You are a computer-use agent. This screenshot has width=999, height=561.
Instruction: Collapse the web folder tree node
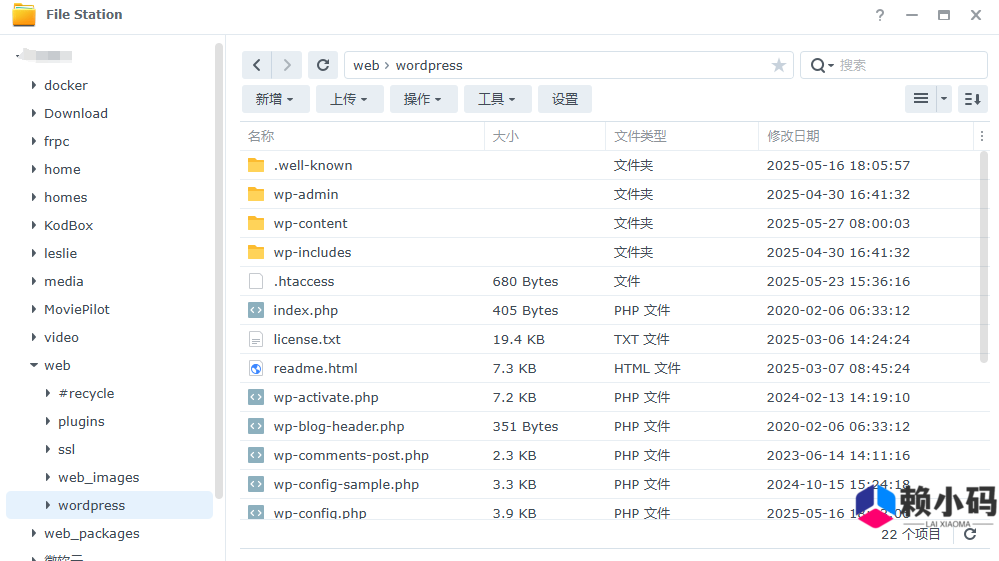click(x=34, y=365)
